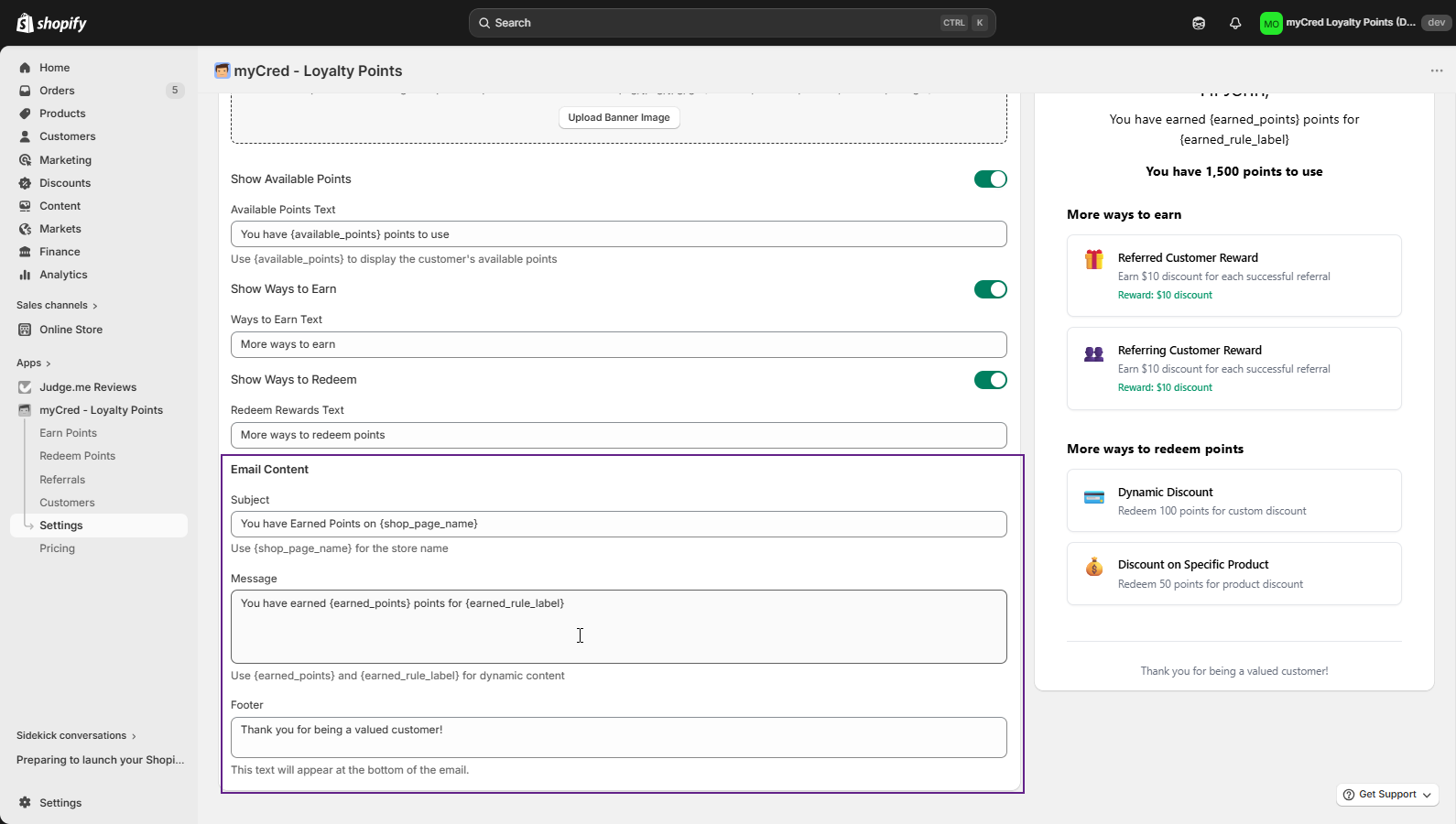Click the three-dot app menu icon
Image resolution: width=1456 pixels, height=824 pixels.
(1436, 70)
